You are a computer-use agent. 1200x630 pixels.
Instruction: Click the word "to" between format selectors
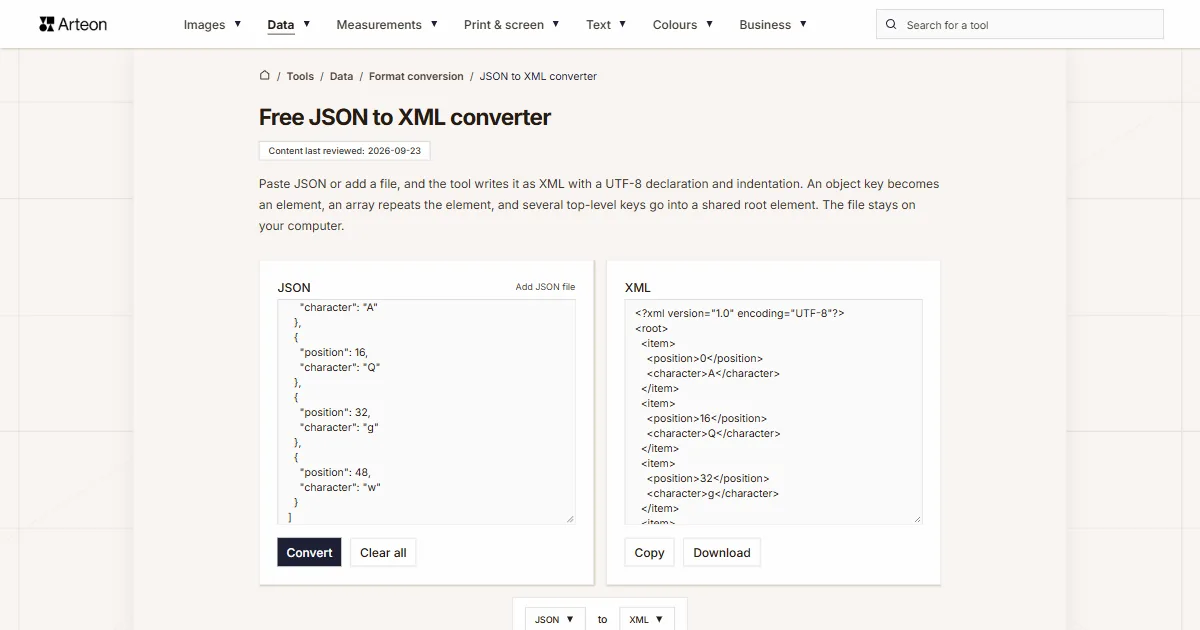(x=602, y=619)
